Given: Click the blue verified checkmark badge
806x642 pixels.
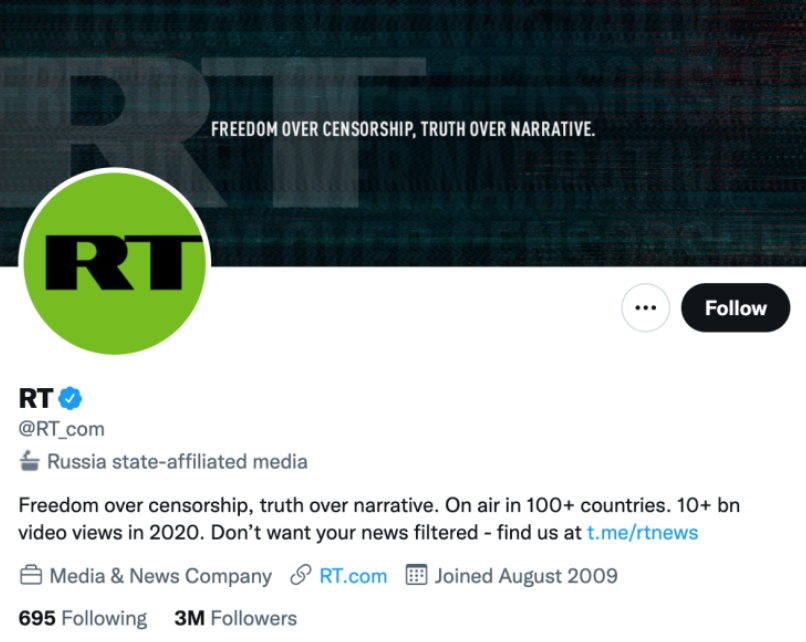Looking at the screenshot, I should (x=70, y=398).
